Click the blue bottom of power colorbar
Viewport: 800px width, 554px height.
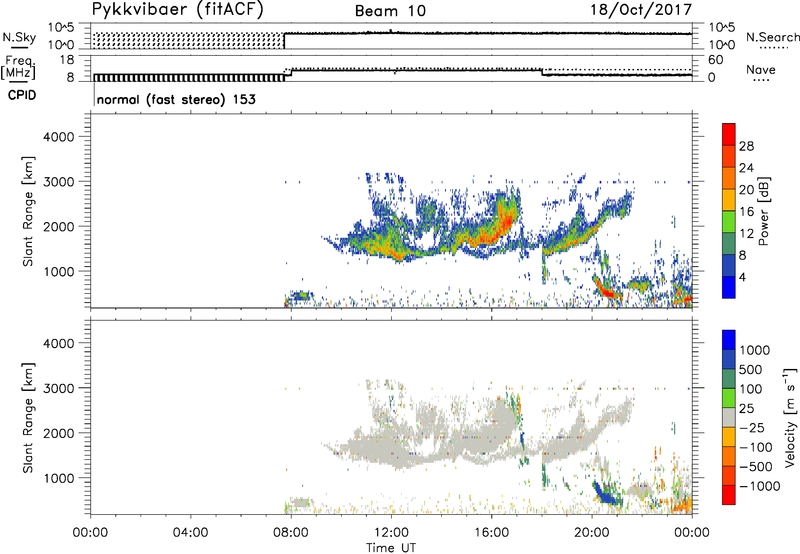tap(729, 287)
